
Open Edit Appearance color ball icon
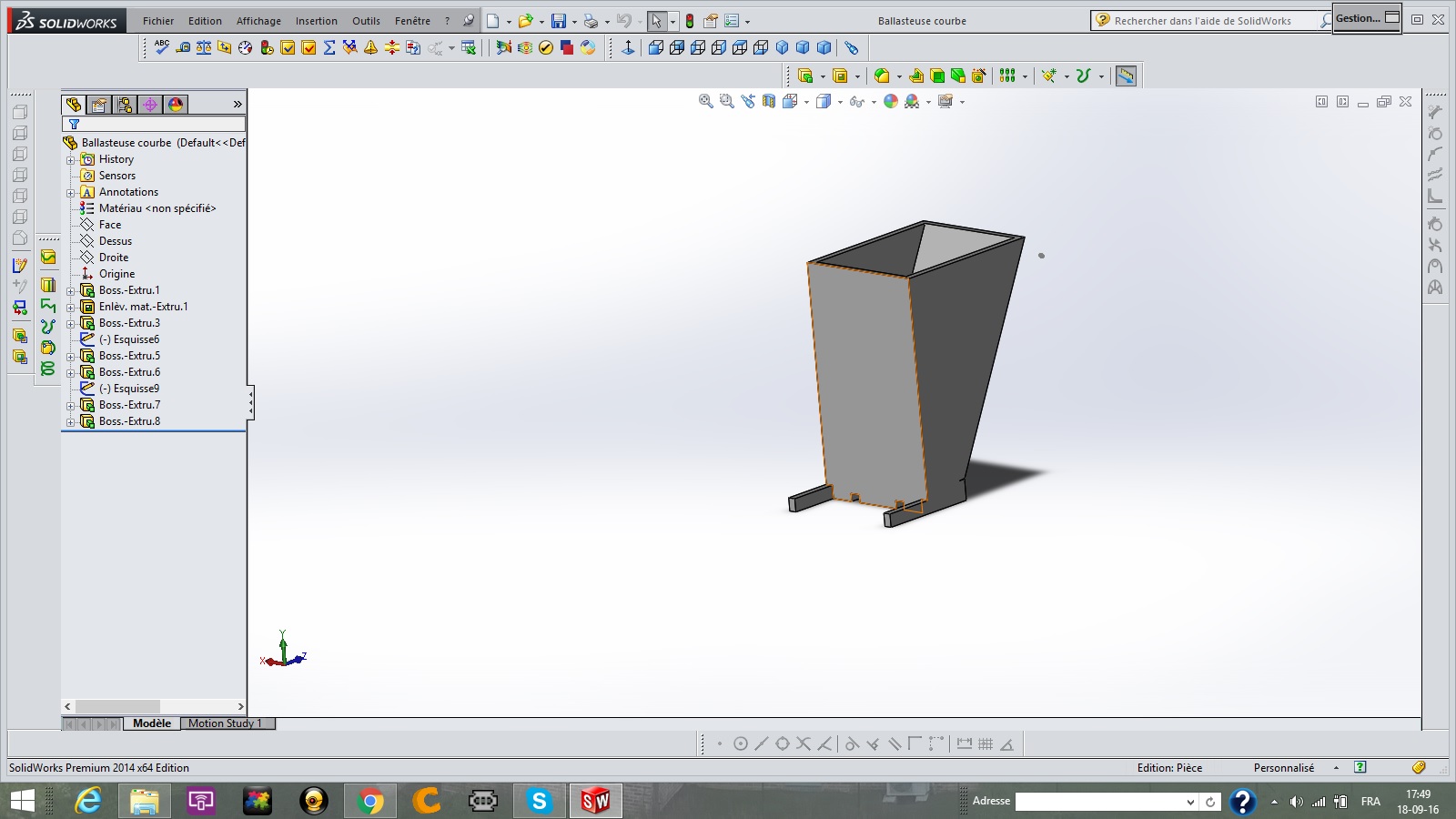click(891, 101)
